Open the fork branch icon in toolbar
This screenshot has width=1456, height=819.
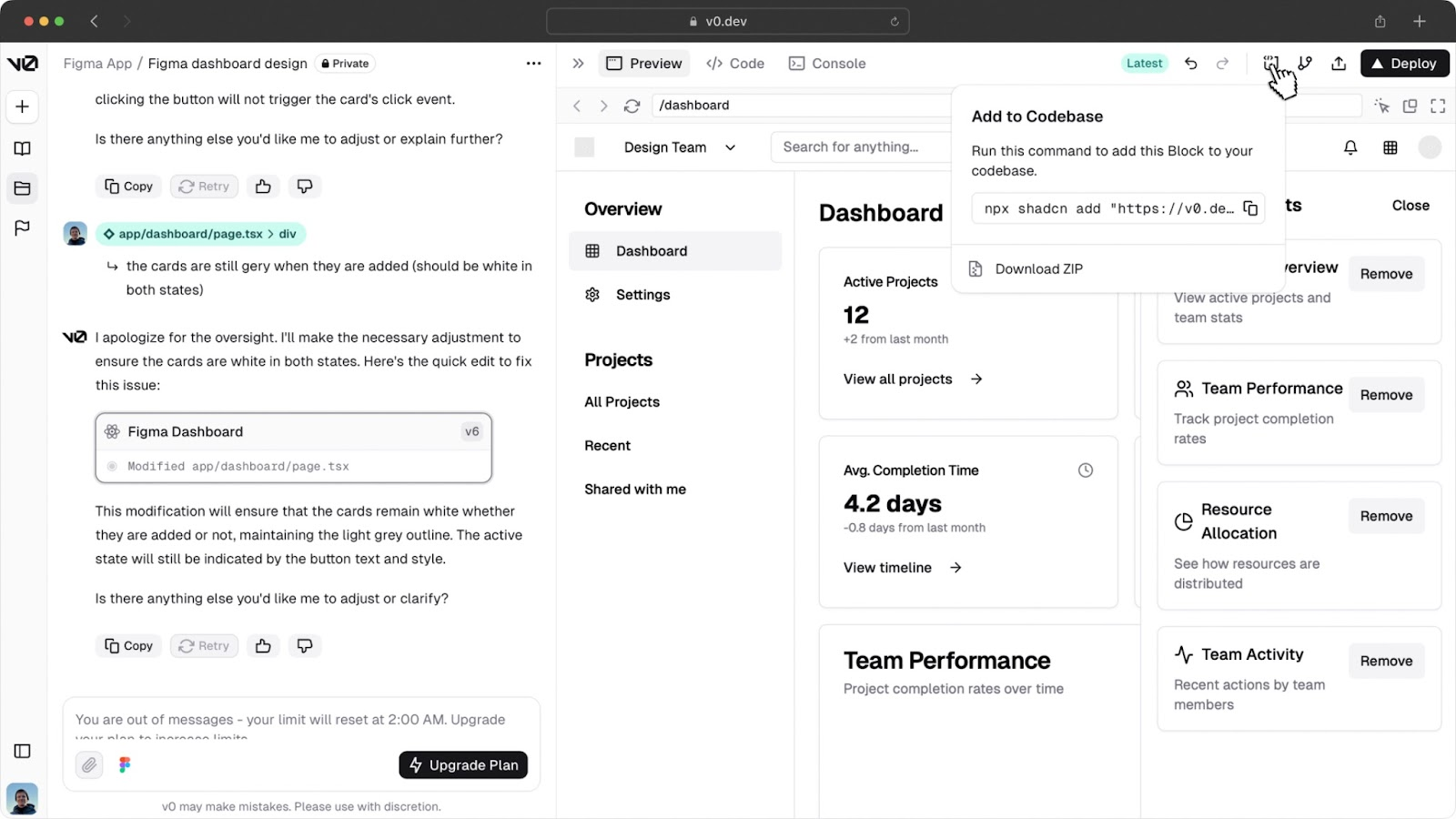point(1305,64)
